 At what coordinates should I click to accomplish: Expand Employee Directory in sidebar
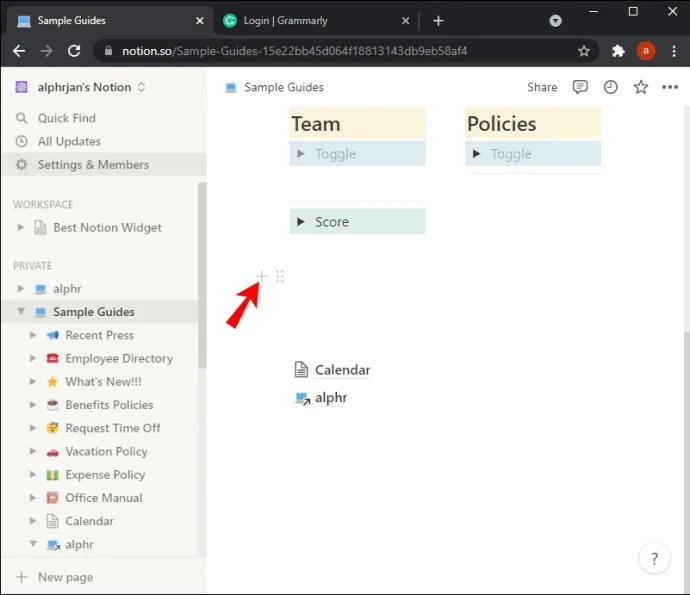pos(33,358)
